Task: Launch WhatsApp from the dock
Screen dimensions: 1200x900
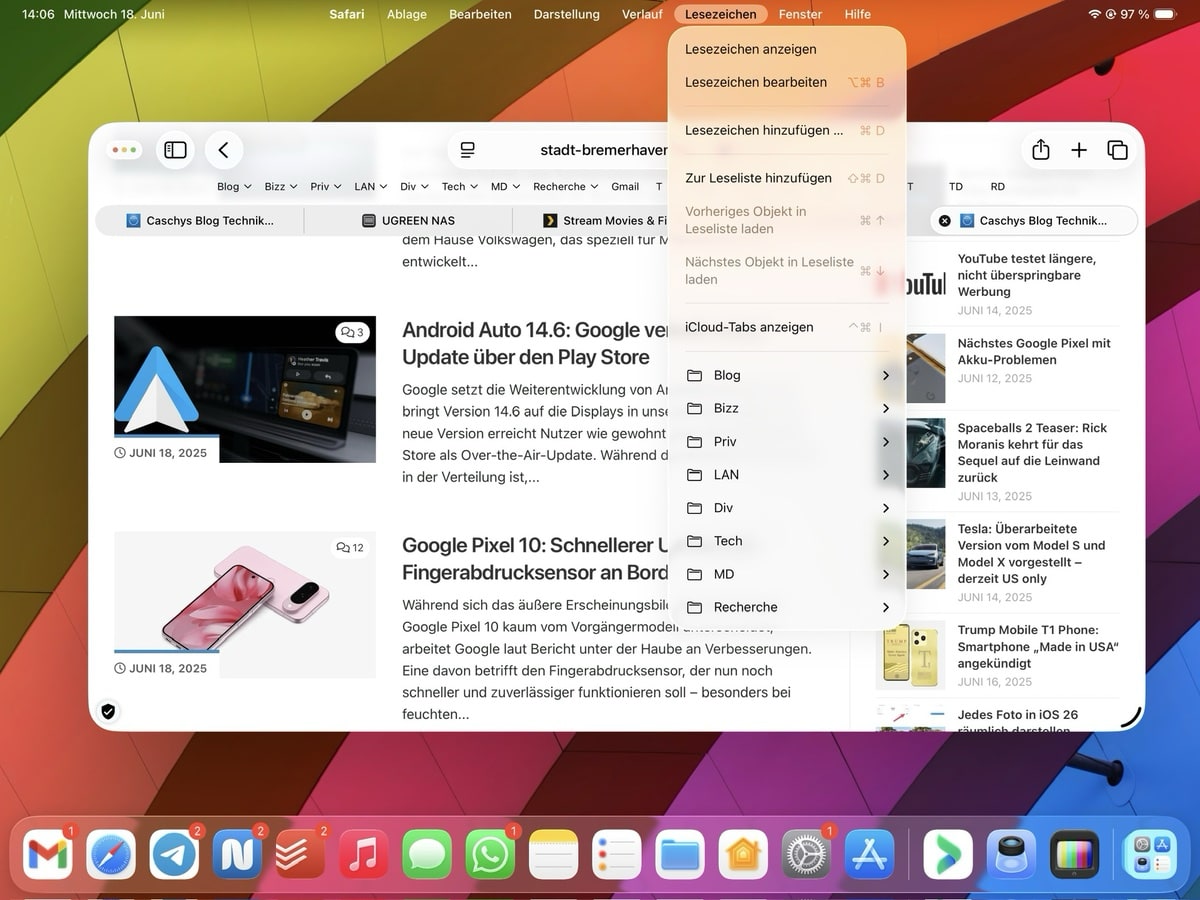Action: 490,856
